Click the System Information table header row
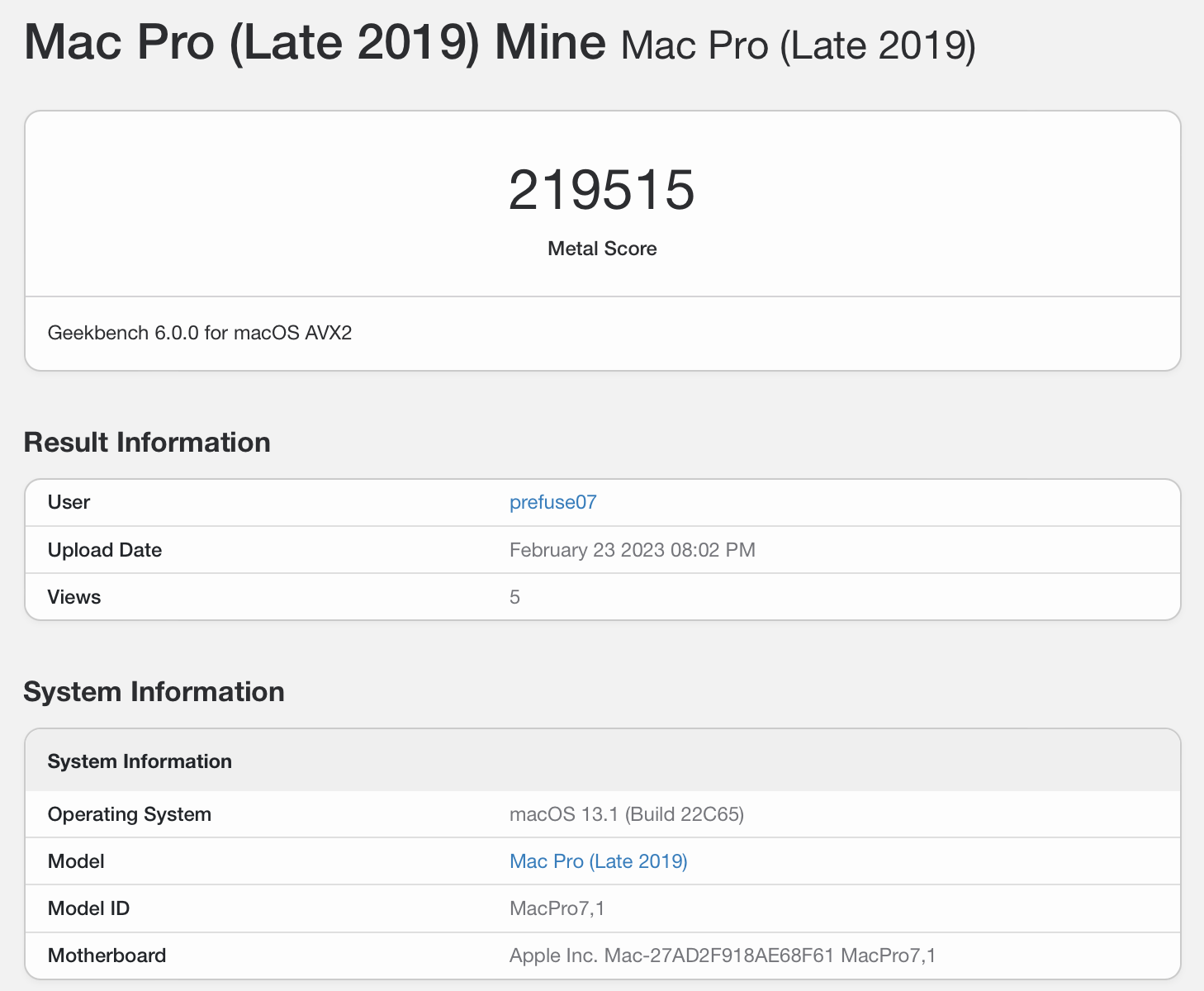This screenshot has width=1204, height=991. tap(603, 761)
